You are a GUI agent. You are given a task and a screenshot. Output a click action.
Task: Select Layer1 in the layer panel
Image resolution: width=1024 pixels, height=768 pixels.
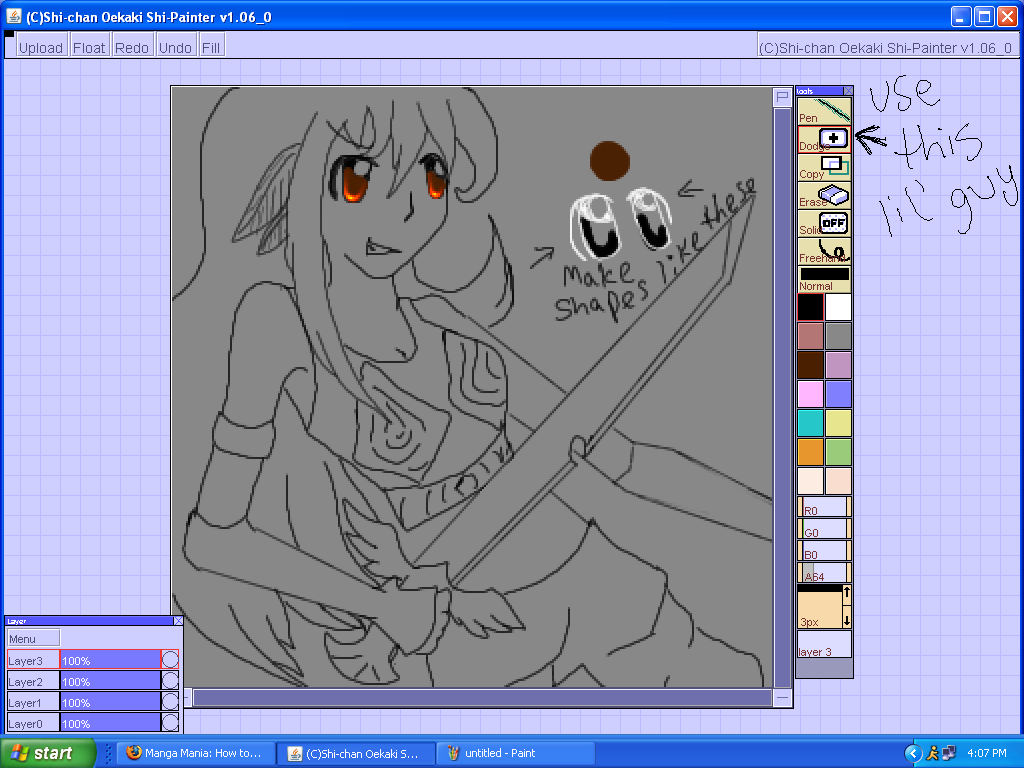pos(33,702)
